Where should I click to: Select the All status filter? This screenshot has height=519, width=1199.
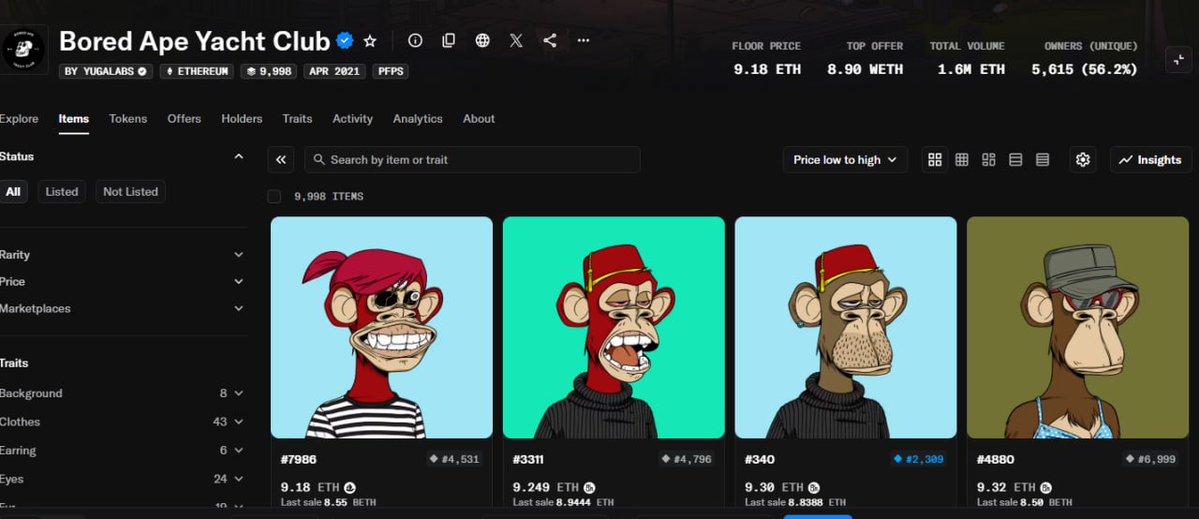click(x=13, y=192)
